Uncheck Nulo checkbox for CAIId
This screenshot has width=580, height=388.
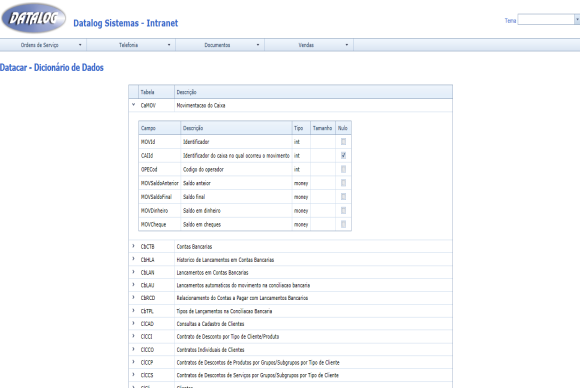pos(343,155)
